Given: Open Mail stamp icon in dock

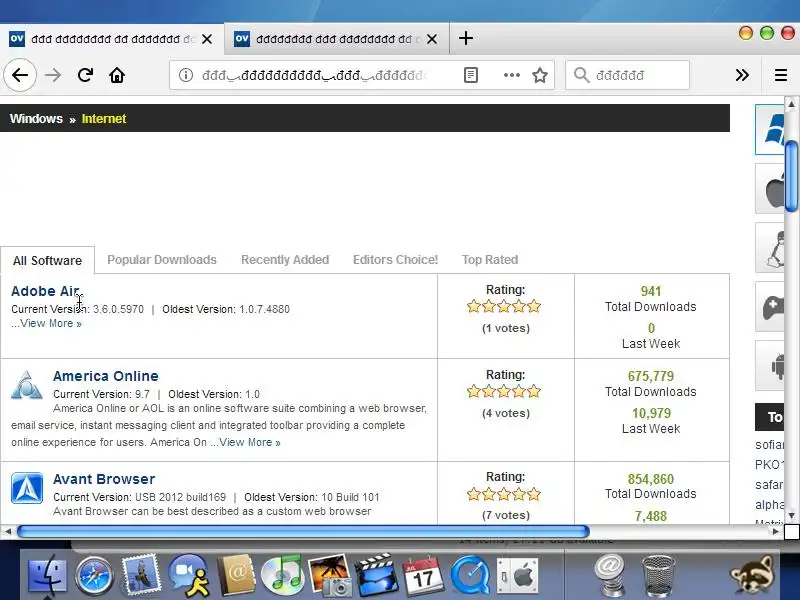Looking at the screenshot, I should [141, 576].
